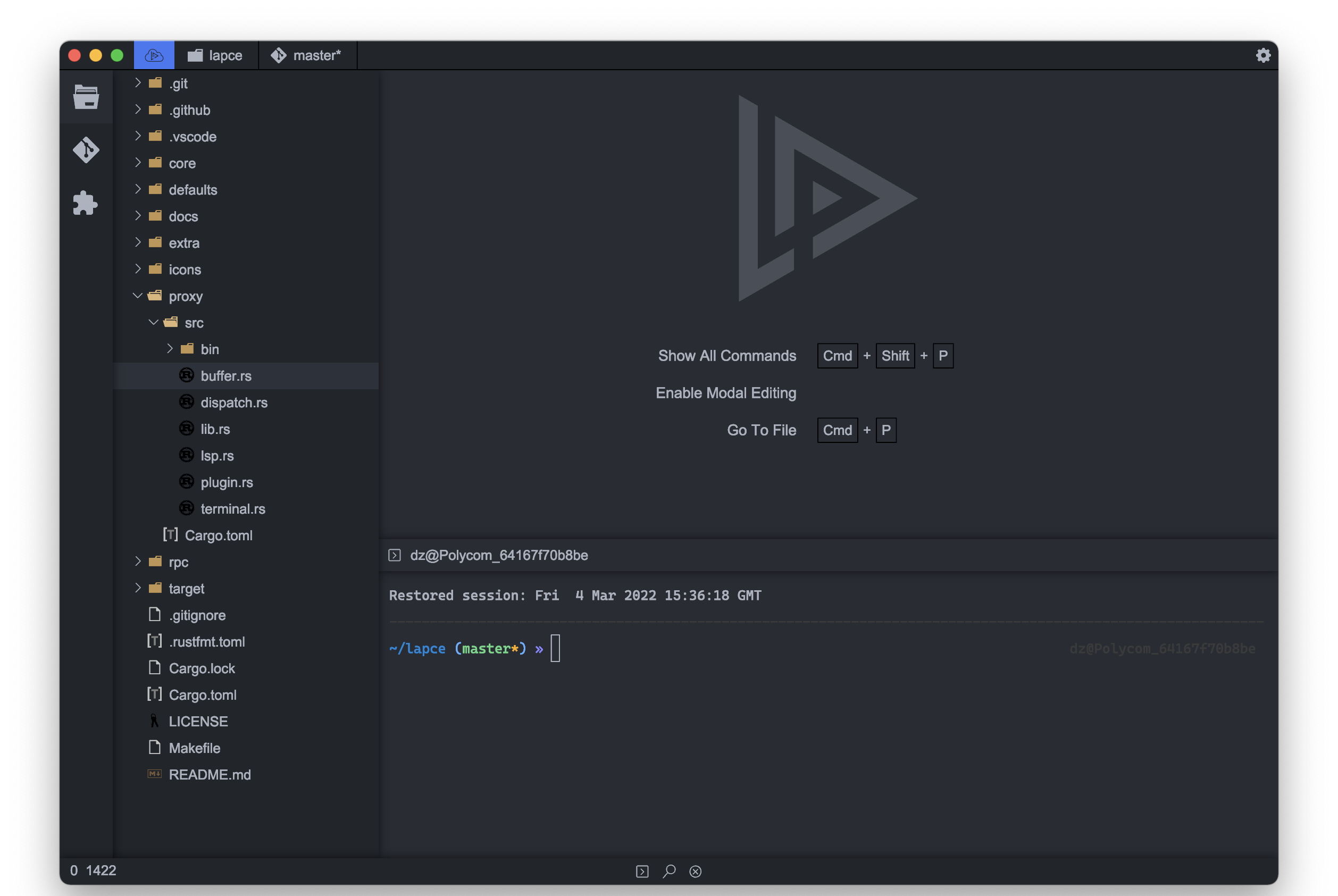
Task: Click the Rust icon of buffer.rs
Action: (186, 375)
